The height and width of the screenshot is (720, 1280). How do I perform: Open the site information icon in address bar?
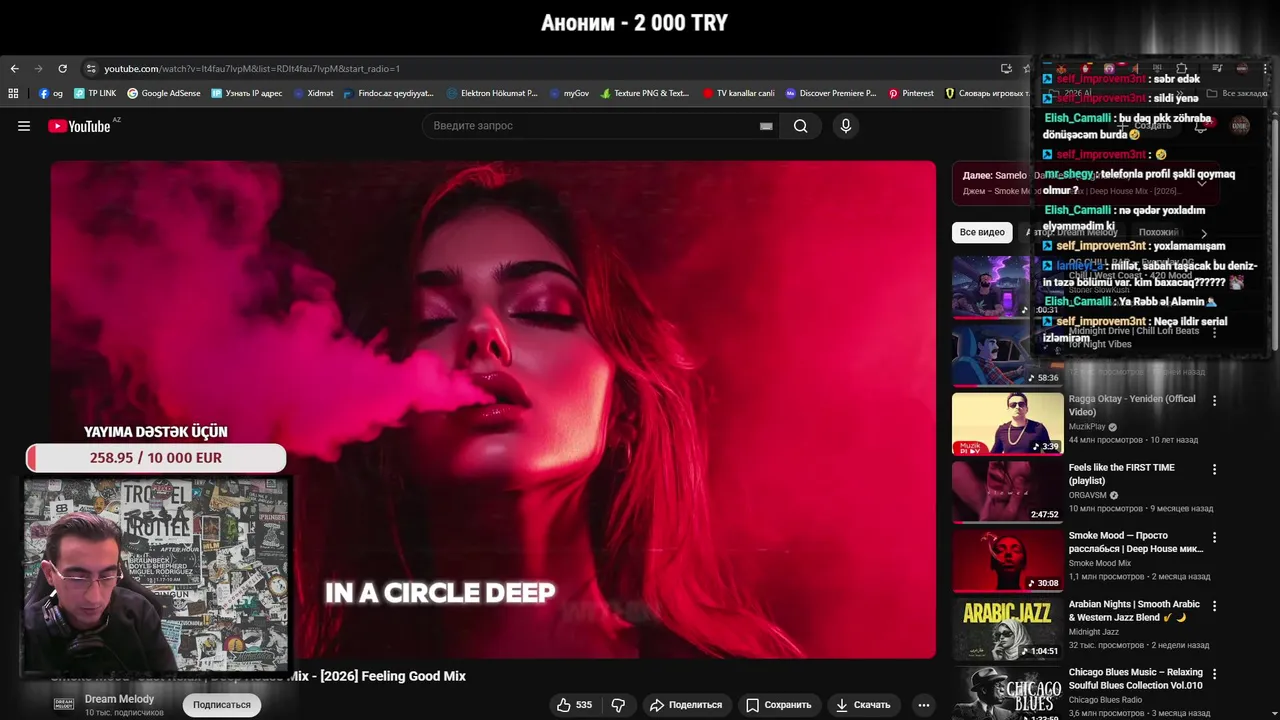(x=91, y=69)
